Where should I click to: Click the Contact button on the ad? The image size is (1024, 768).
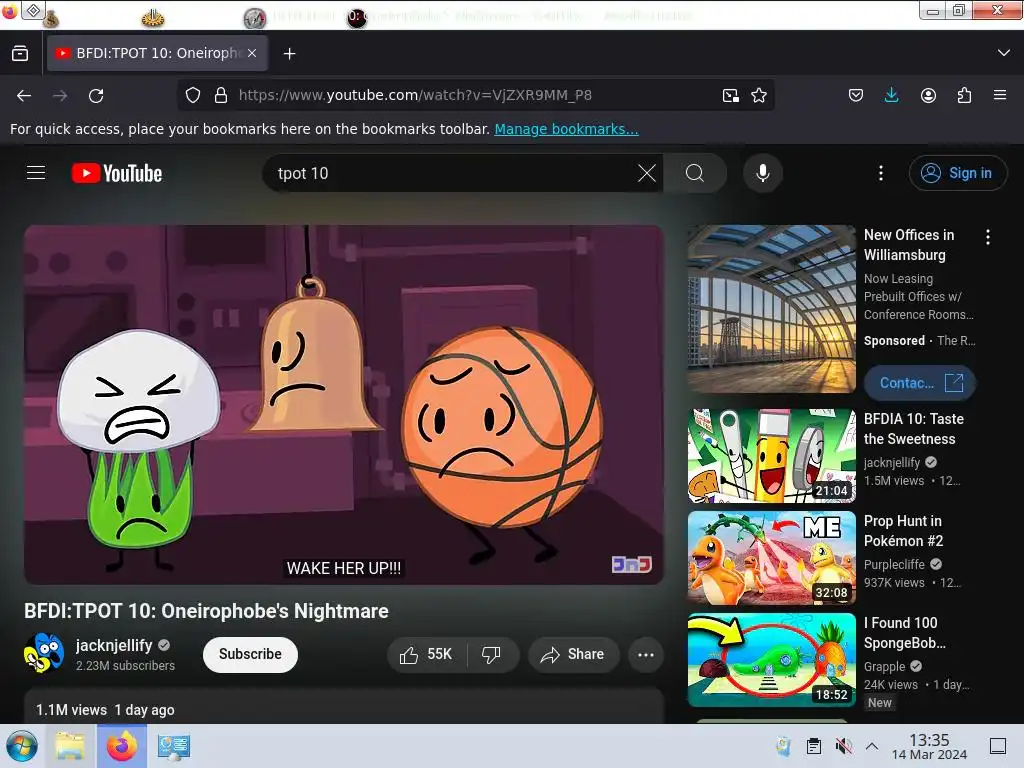(920, 383)
